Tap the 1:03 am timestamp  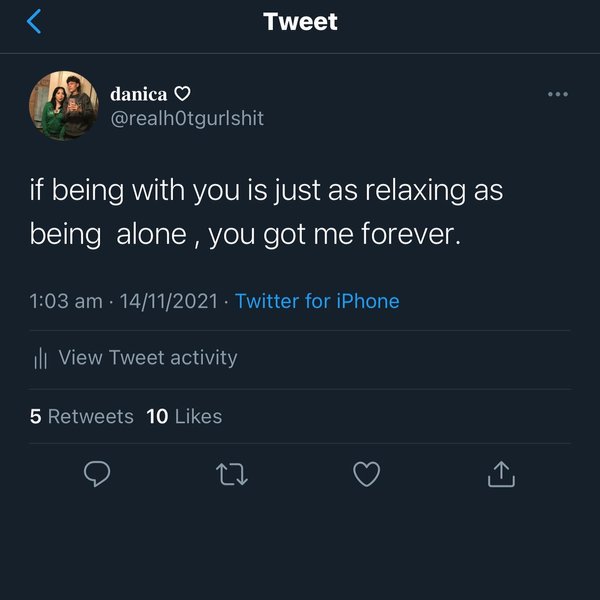[x=66, y=301]
